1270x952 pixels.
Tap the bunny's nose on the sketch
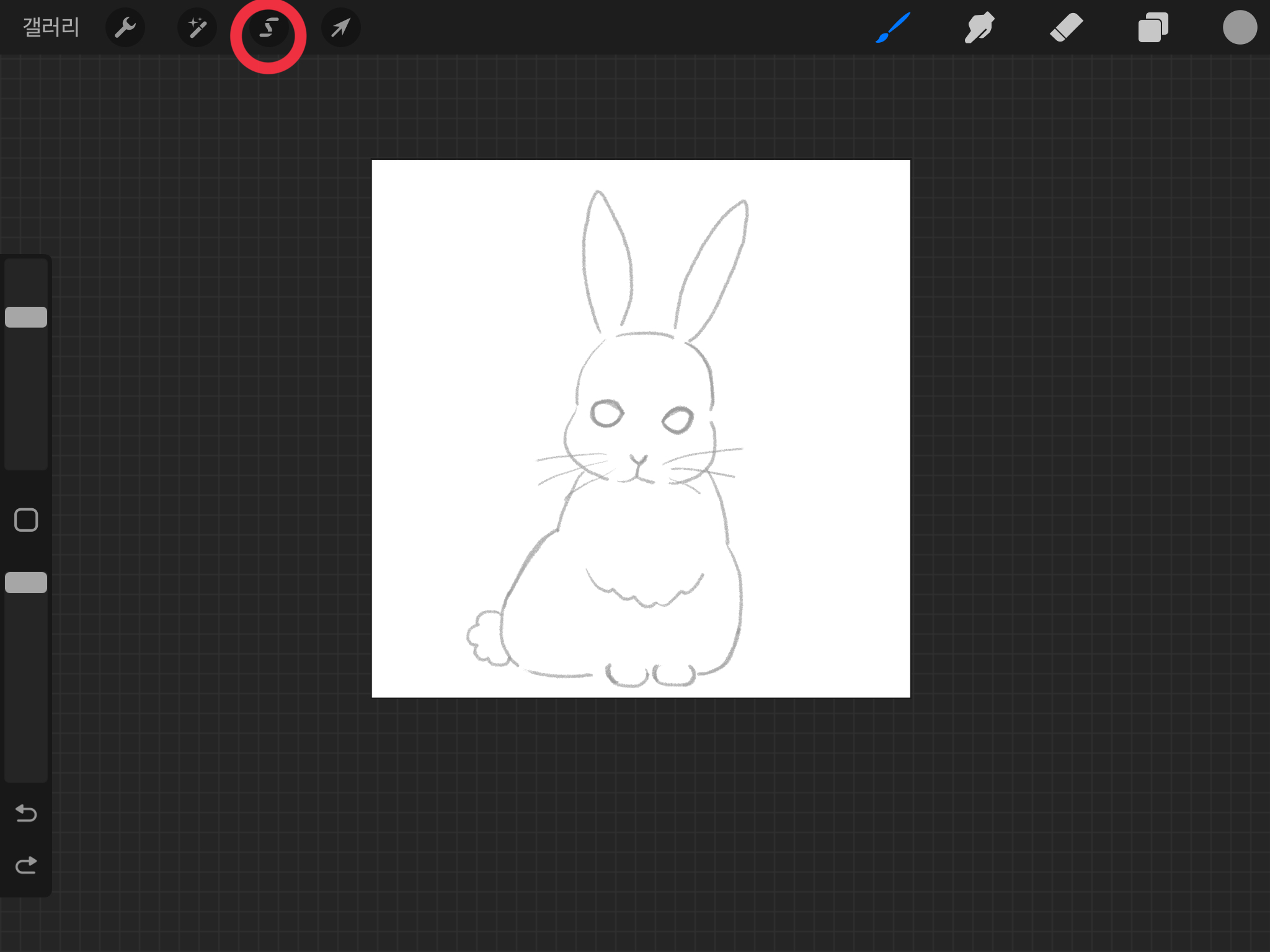coord(638,461)
